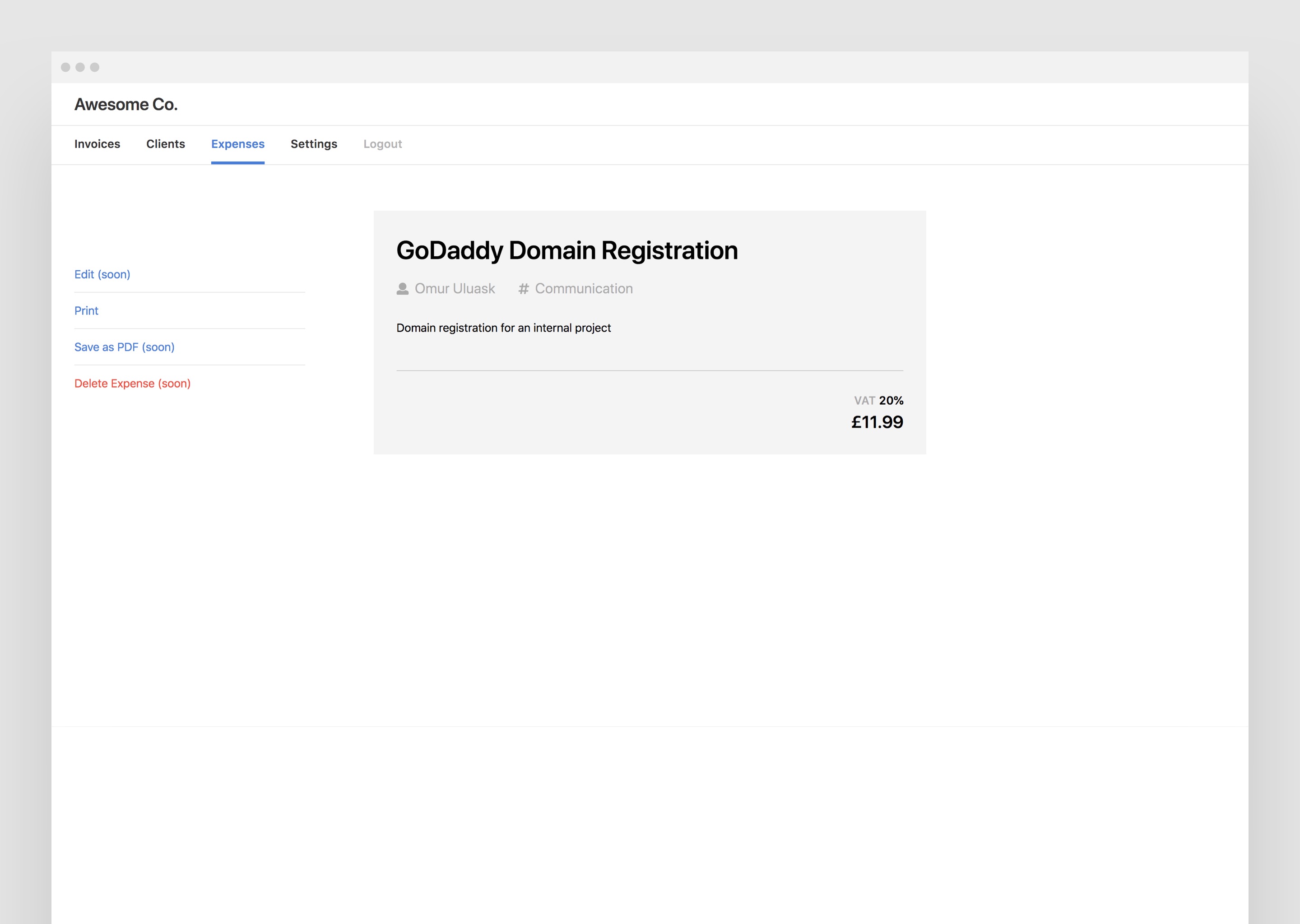Choose Save as PDF (soon)
The height and width of the screenshot is (924, 1300).
click(x=124, y=347)
